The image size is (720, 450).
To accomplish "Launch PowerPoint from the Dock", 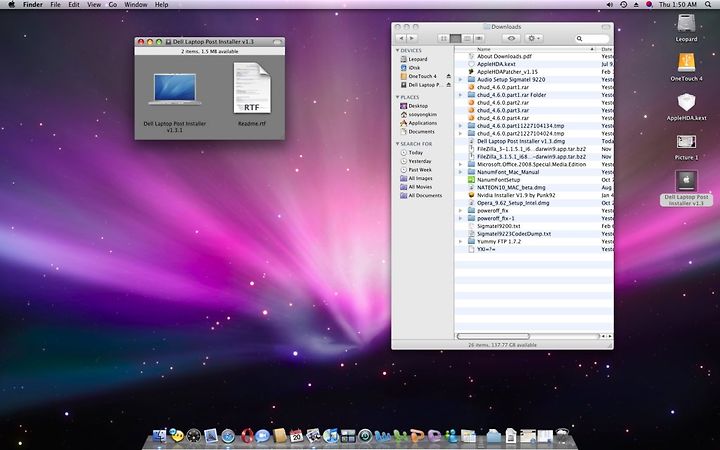I will tap(417, 436).
